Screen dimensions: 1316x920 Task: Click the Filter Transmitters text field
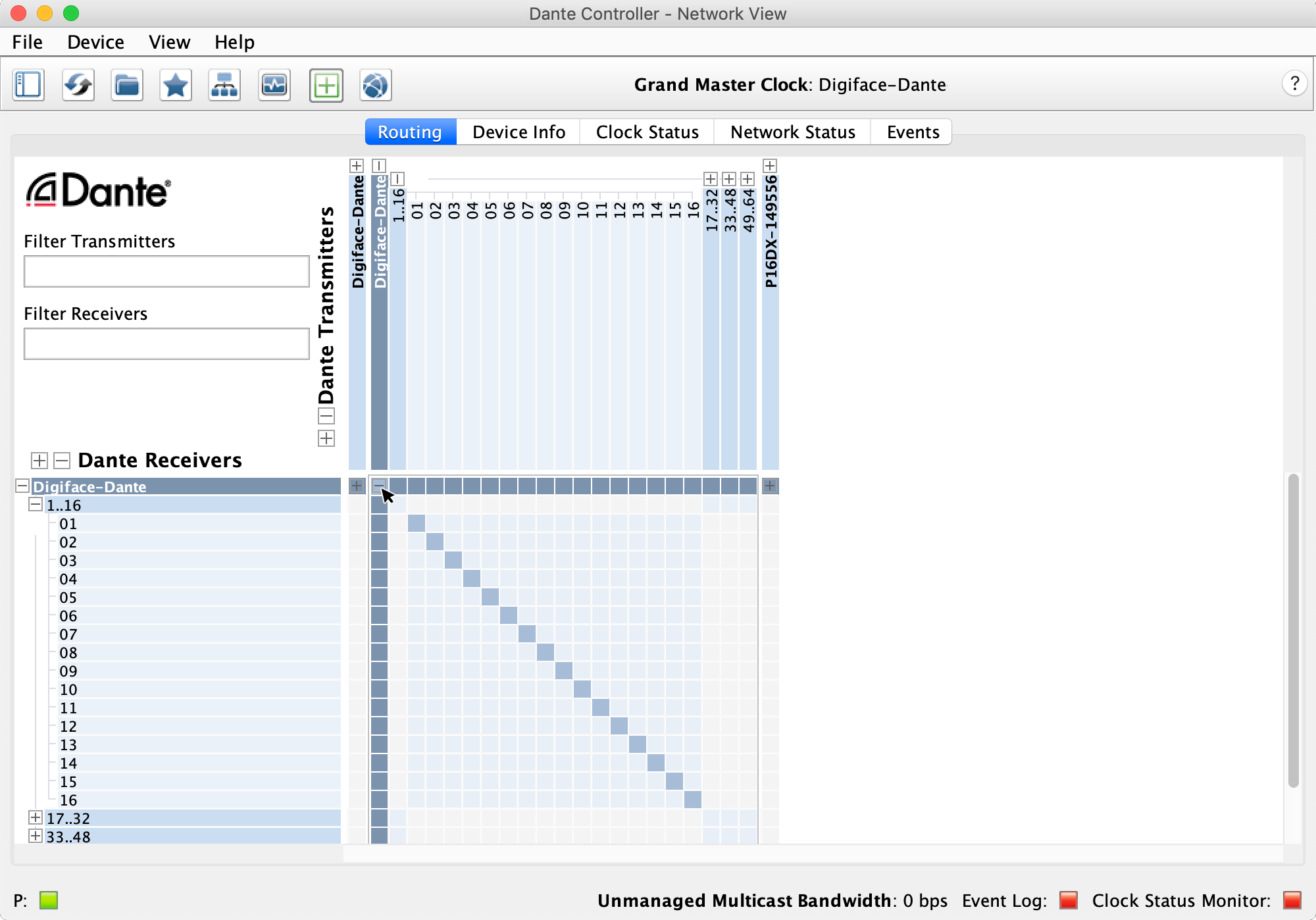(x=166, y=271)
